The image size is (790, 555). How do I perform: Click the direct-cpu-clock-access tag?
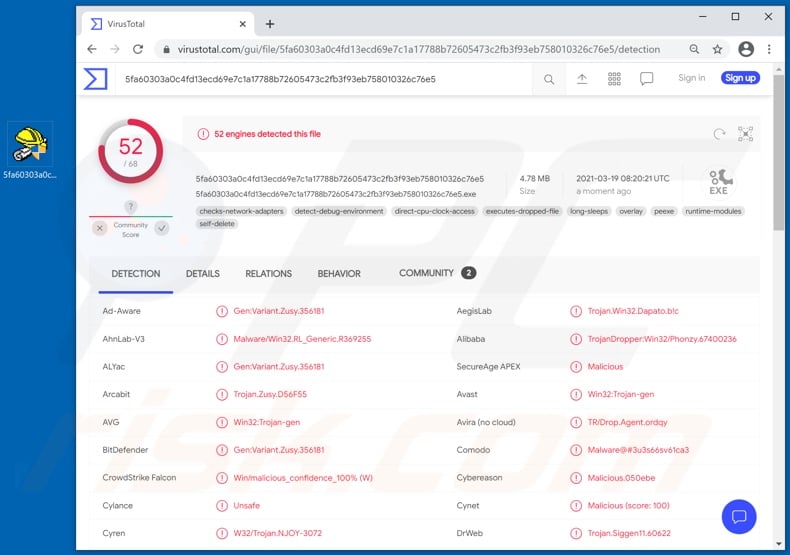(x=434, y=212)
